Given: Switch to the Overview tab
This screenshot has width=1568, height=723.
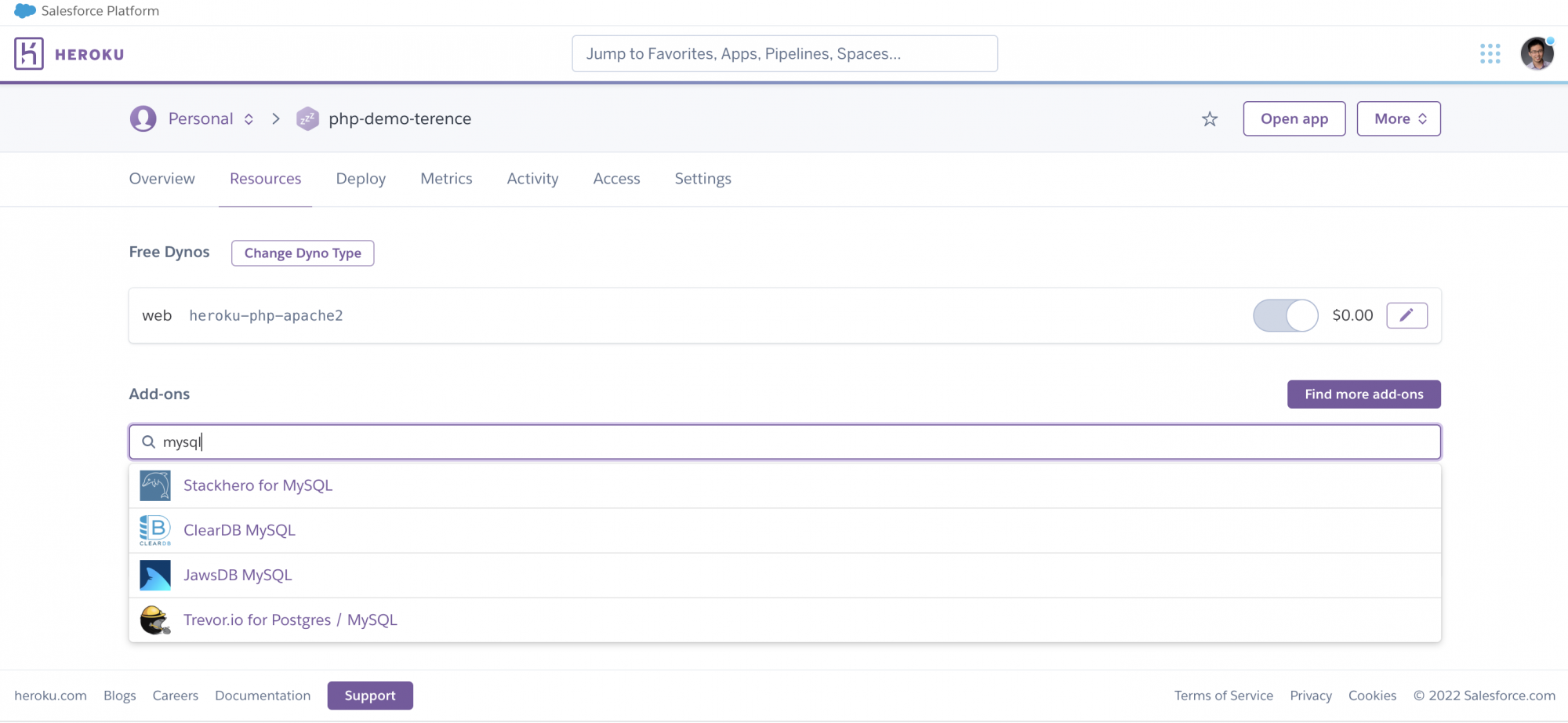Looking at the screenshot, I should (162, 179).
